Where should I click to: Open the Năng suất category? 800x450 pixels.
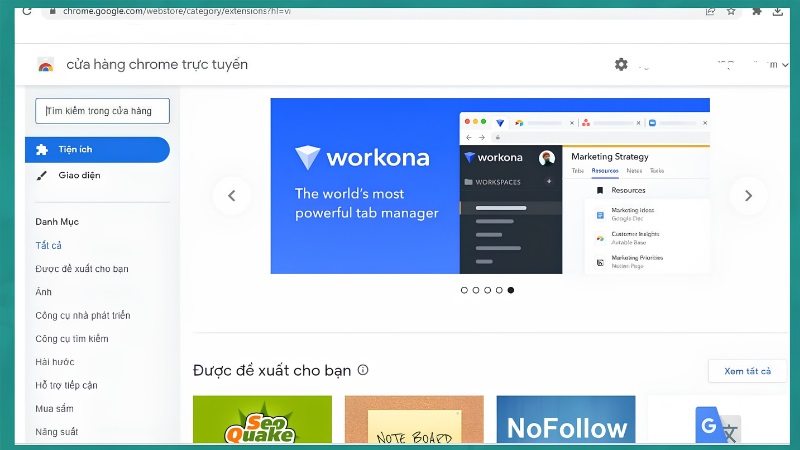57,432
